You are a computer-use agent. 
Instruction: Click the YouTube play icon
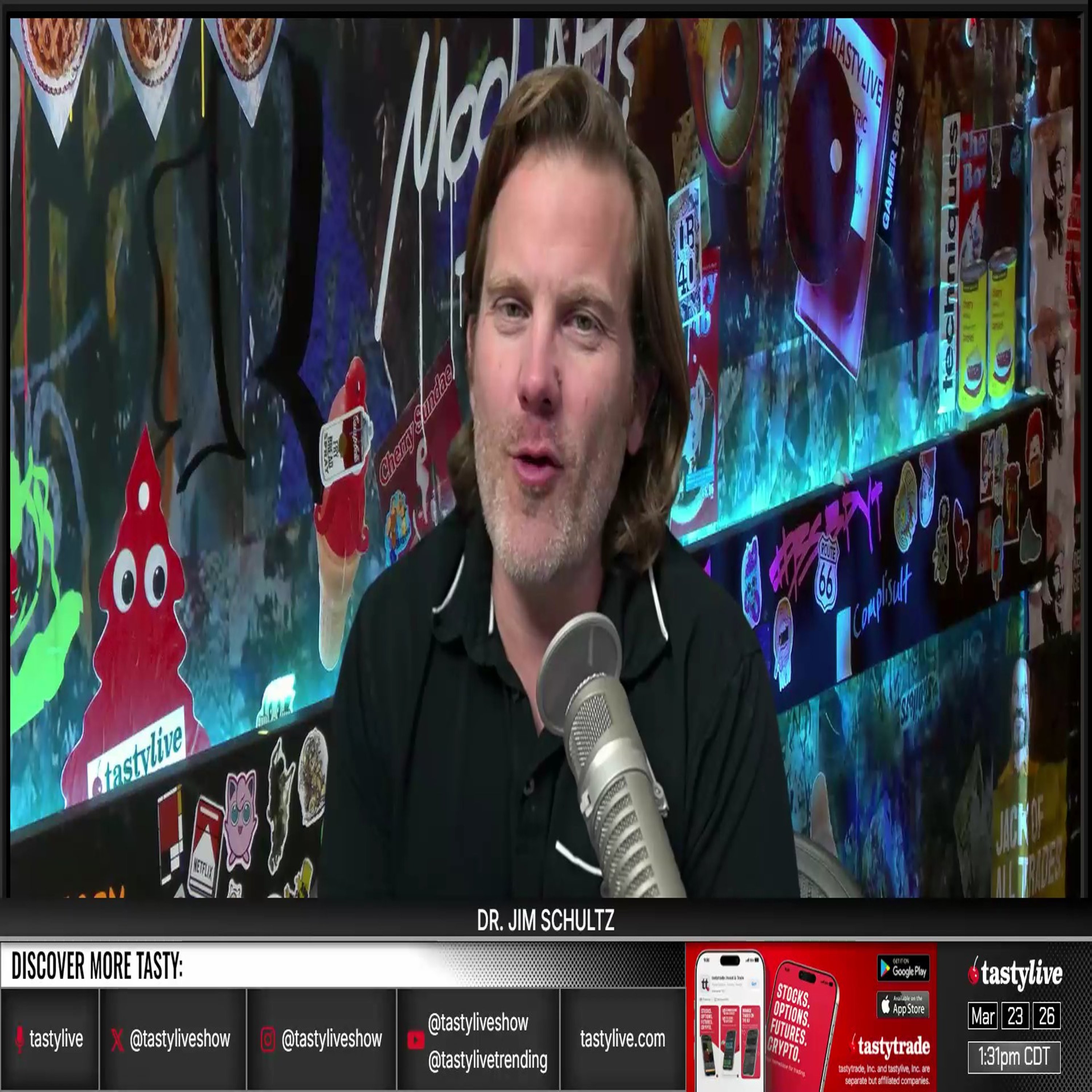click(415, 1040)
